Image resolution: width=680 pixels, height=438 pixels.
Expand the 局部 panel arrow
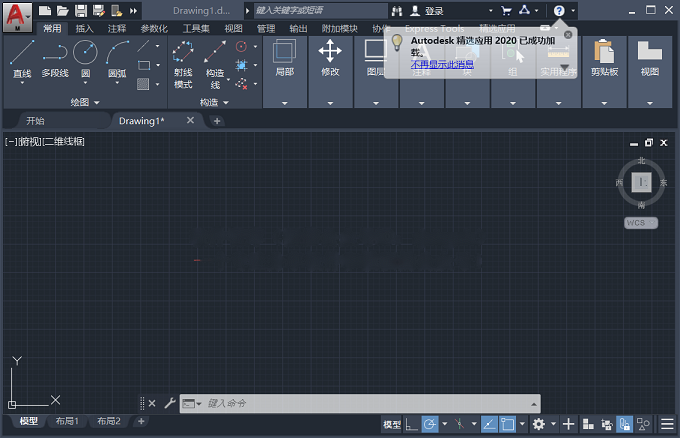pos(284,103)
